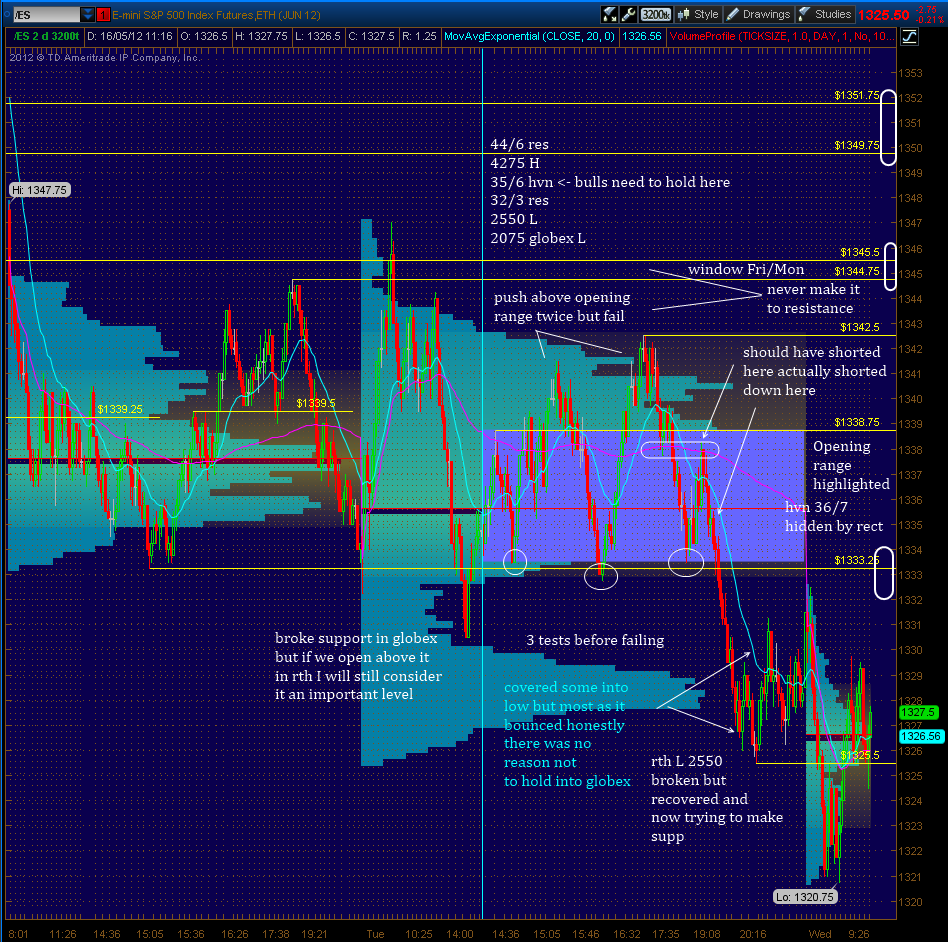Screen dimensions: 948x942
Task: Click the 'Opening range highlighted' annotation text
Action: point(851,465)
